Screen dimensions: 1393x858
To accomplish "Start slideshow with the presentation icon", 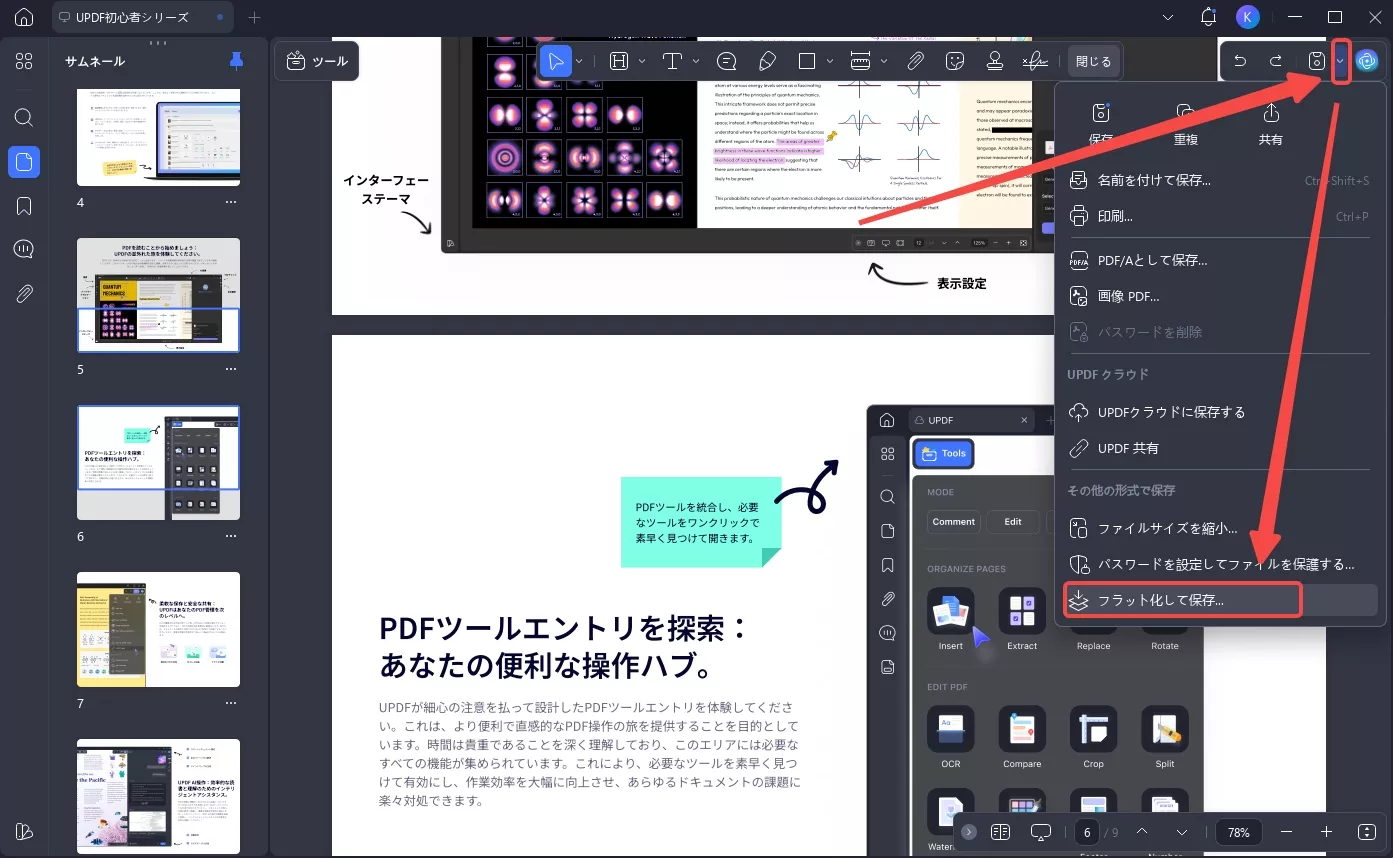I will 1041,832.
